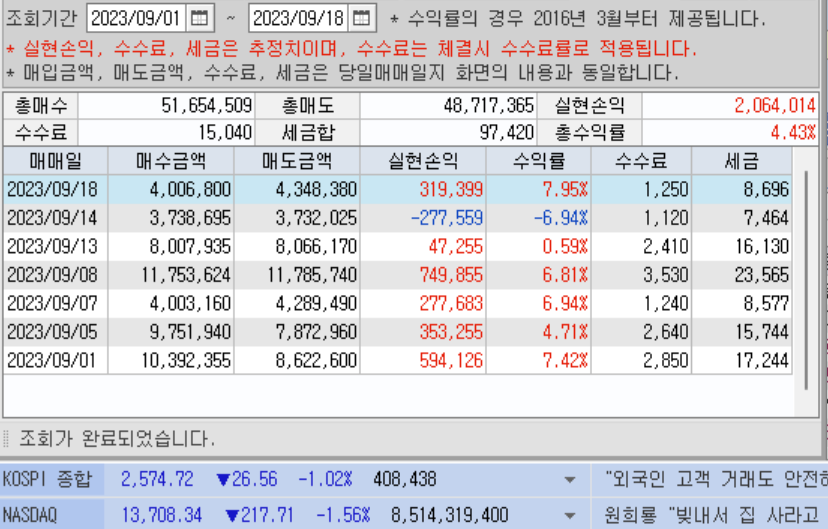Edit the end date field 2023/09/18
Screen dimensions: 828x529
298,18
